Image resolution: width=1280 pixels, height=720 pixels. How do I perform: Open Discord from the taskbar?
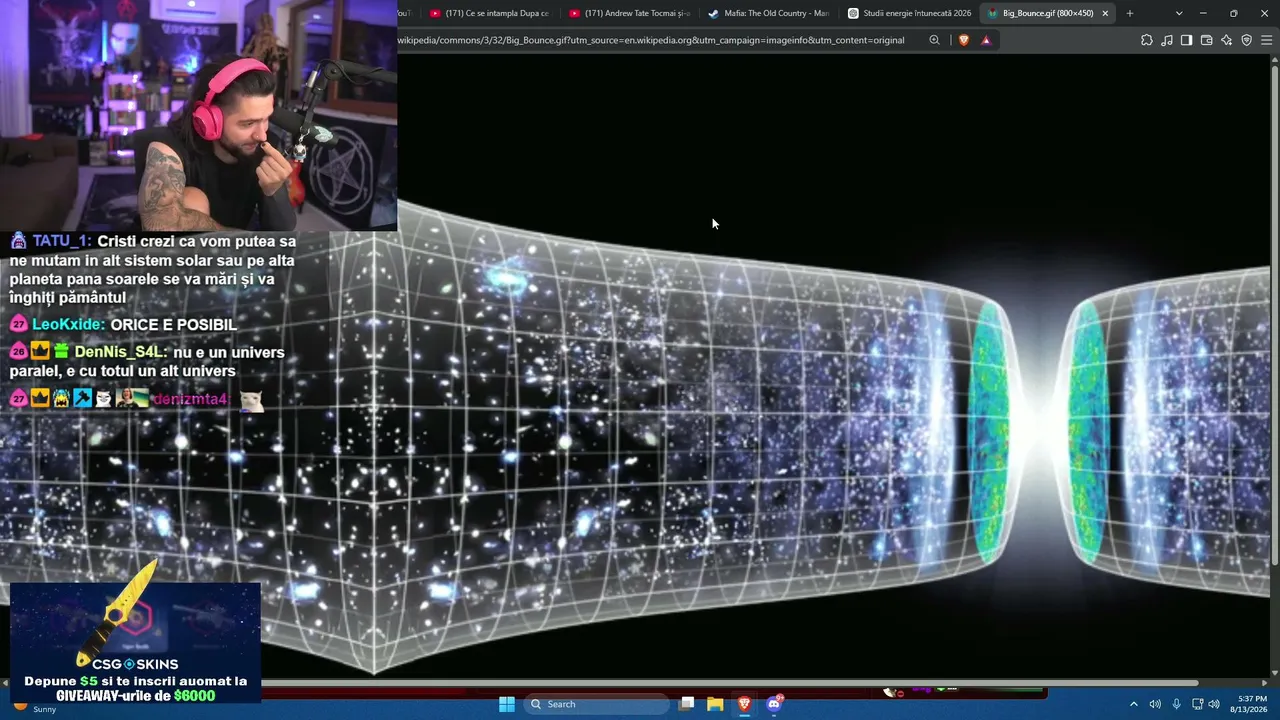[x=773, y=704]
